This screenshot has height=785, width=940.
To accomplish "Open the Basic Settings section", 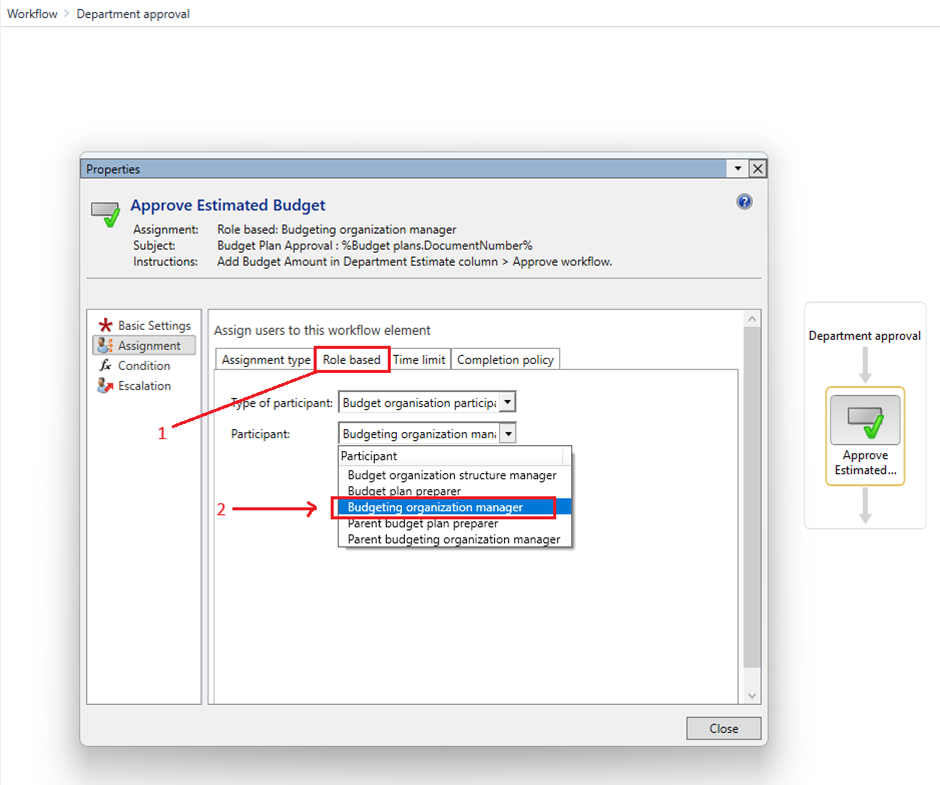I will tap(144, 325).
